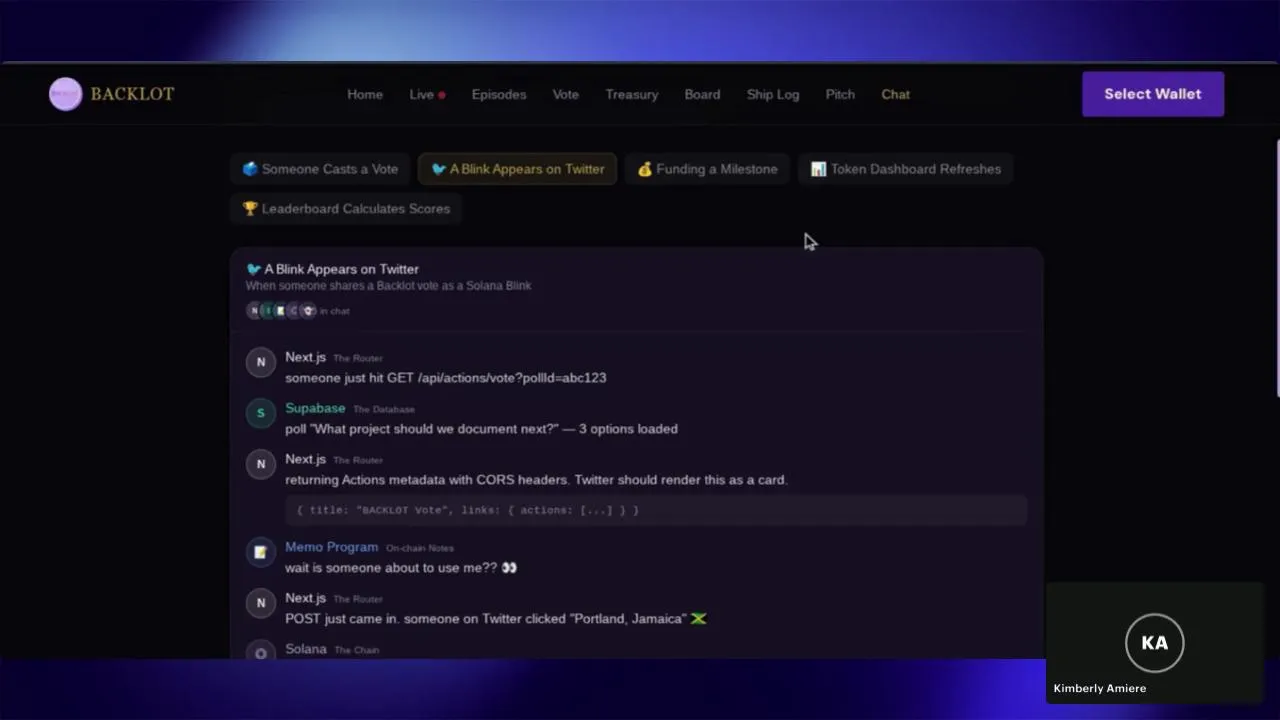Click the message 'wait is someone about to use me??'
The width and height of the screenshot is (1280, 720).
click(401, 568)
